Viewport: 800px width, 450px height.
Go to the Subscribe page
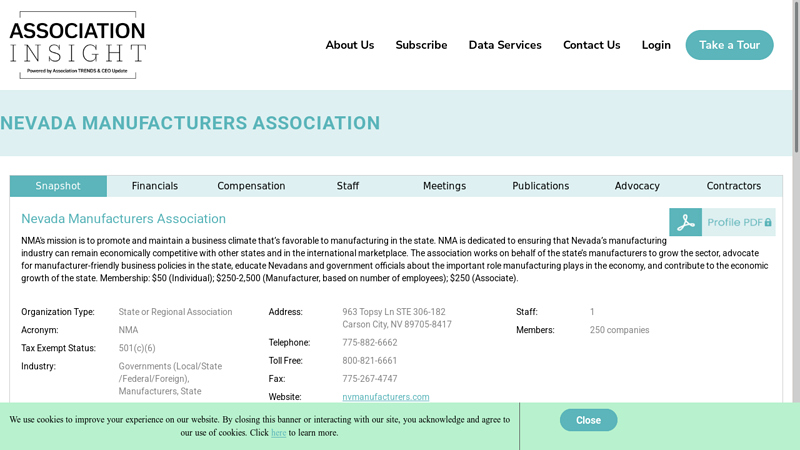click(421, 45)
